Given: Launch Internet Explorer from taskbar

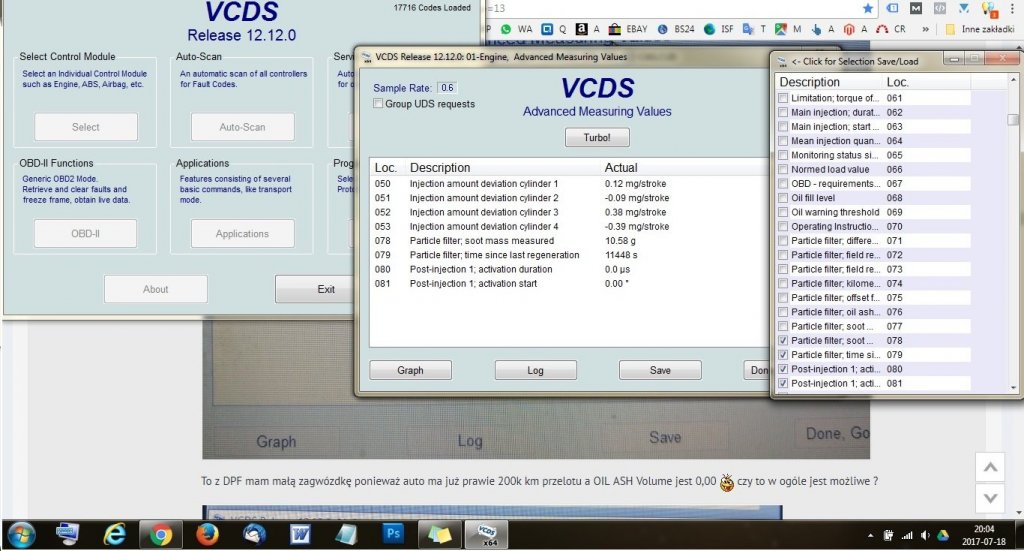Looking at the screenshot, I should coord(114,535).
